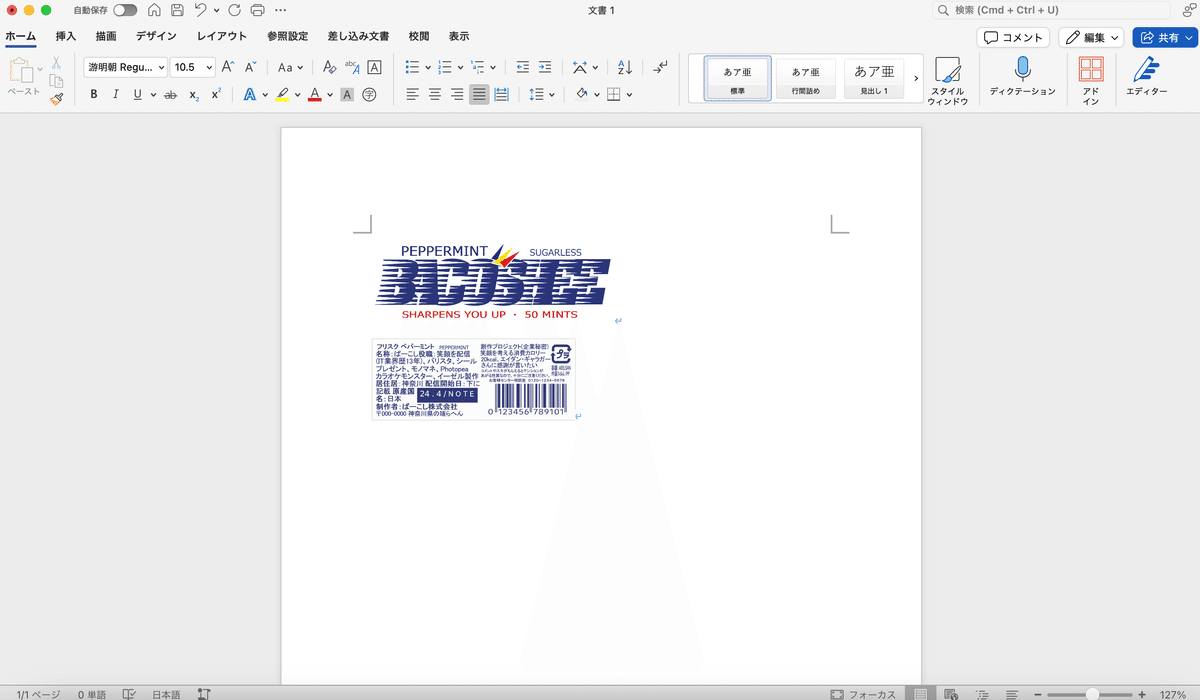Apply the enclosed character border icon

point(375,67)
